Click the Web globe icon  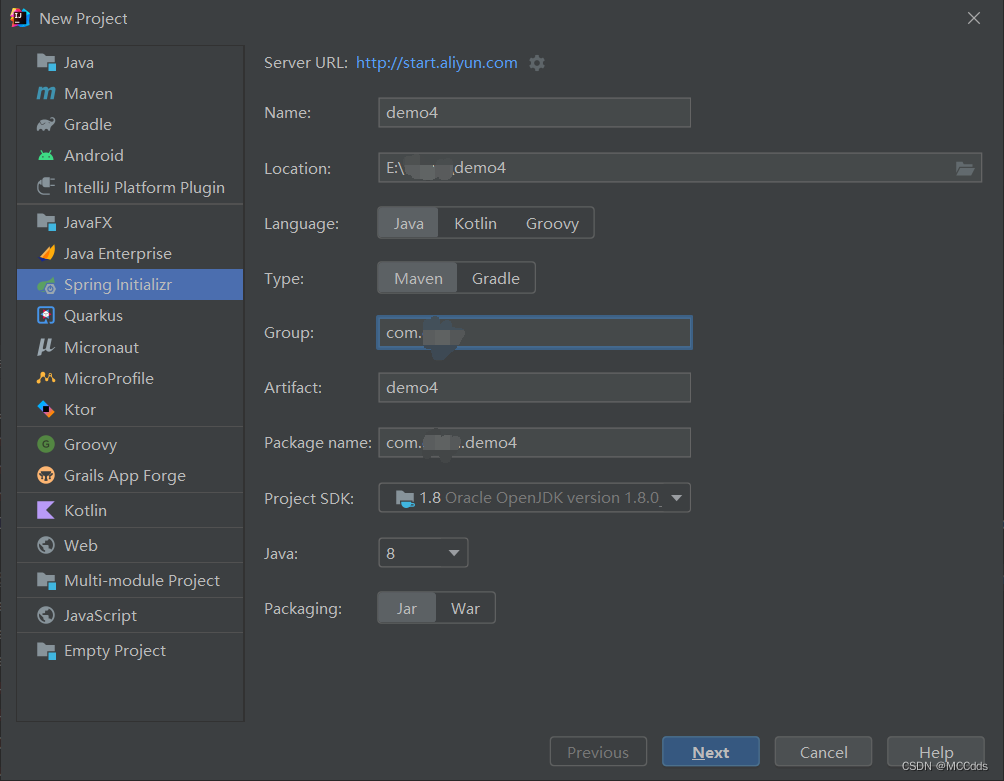coord(46,545)
